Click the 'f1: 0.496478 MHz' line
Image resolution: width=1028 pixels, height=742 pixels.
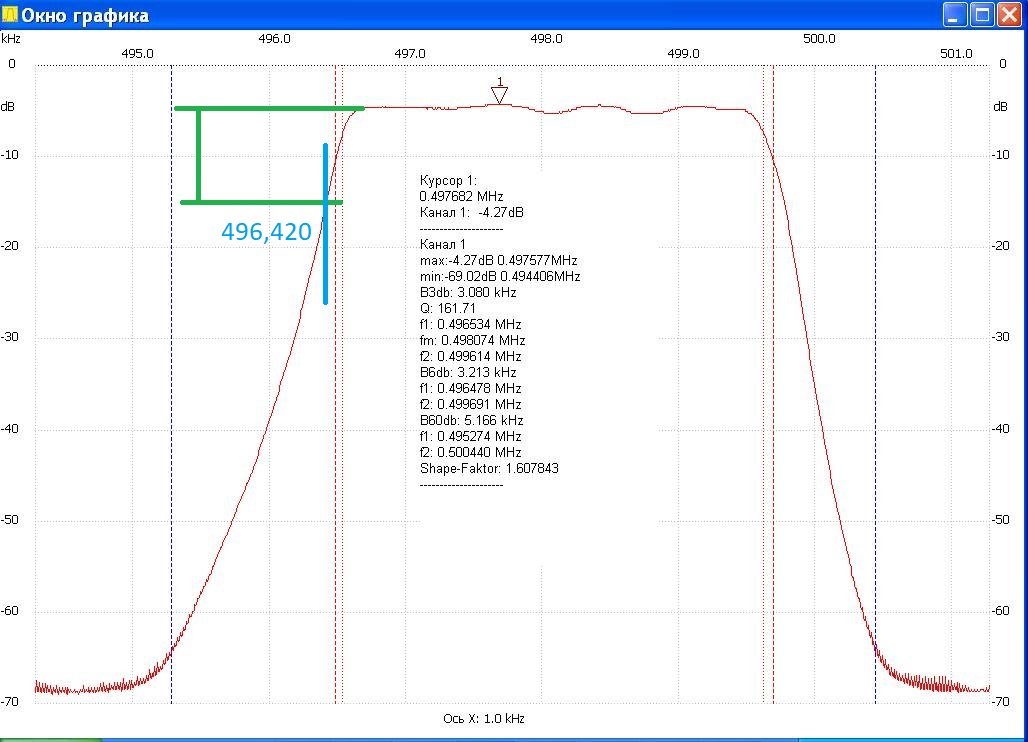470,388
